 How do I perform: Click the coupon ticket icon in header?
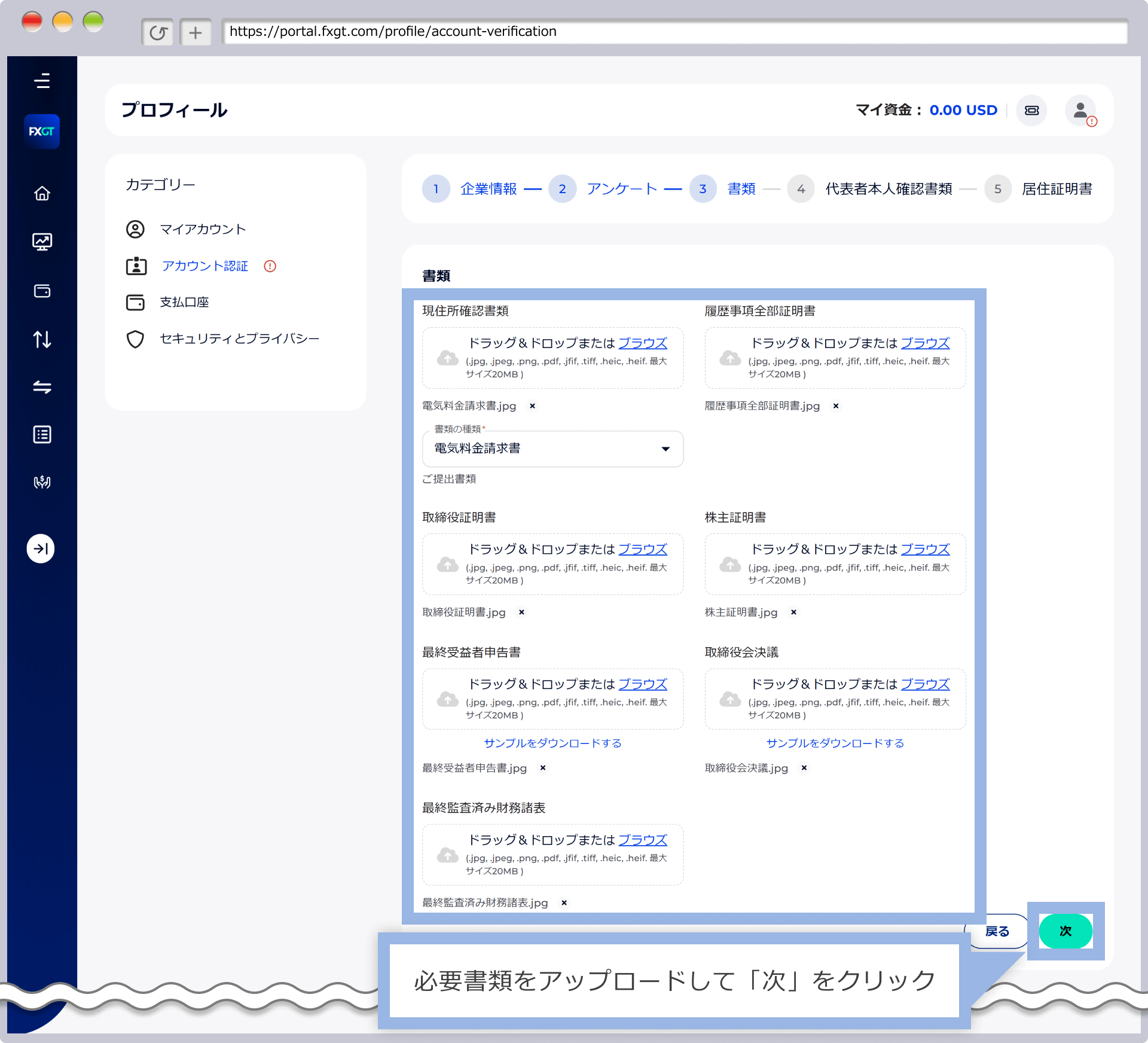point(1031,110)
